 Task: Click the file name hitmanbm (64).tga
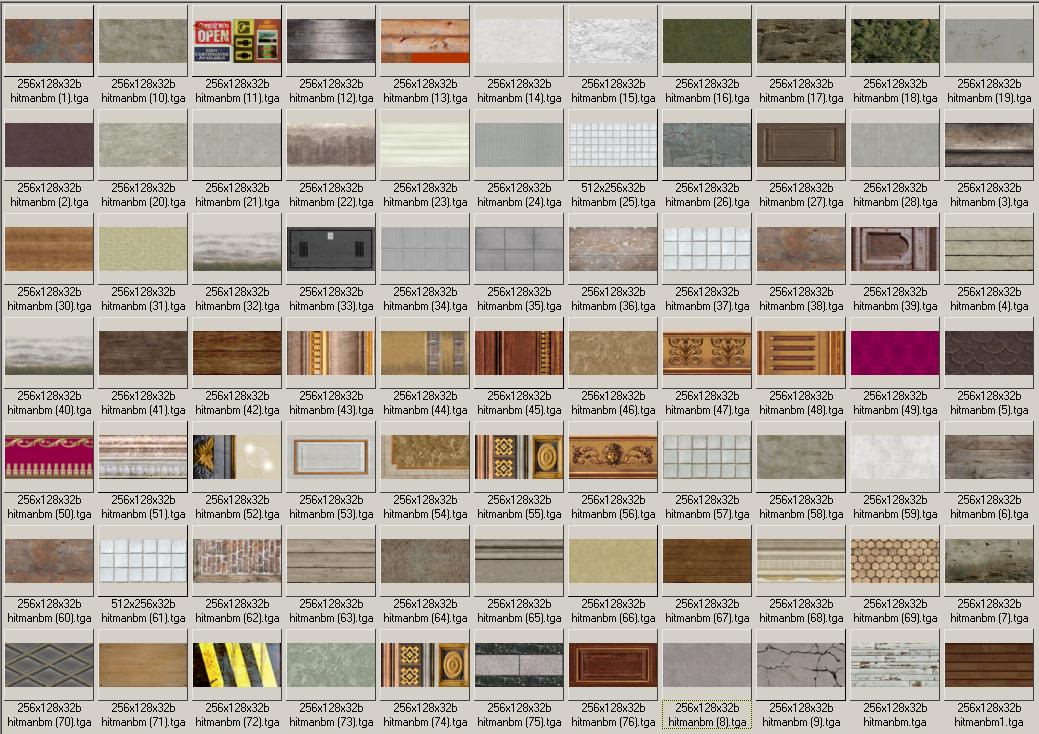pyautogui.click(x=425, y=618)
